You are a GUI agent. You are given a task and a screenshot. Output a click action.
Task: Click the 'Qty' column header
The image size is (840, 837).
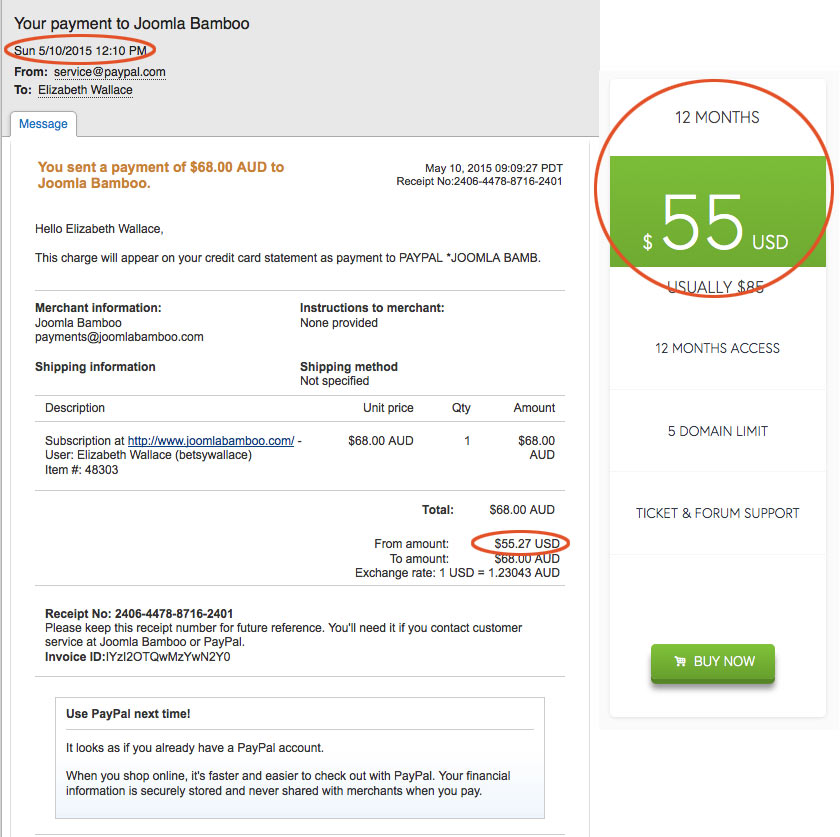coord(461,408)
